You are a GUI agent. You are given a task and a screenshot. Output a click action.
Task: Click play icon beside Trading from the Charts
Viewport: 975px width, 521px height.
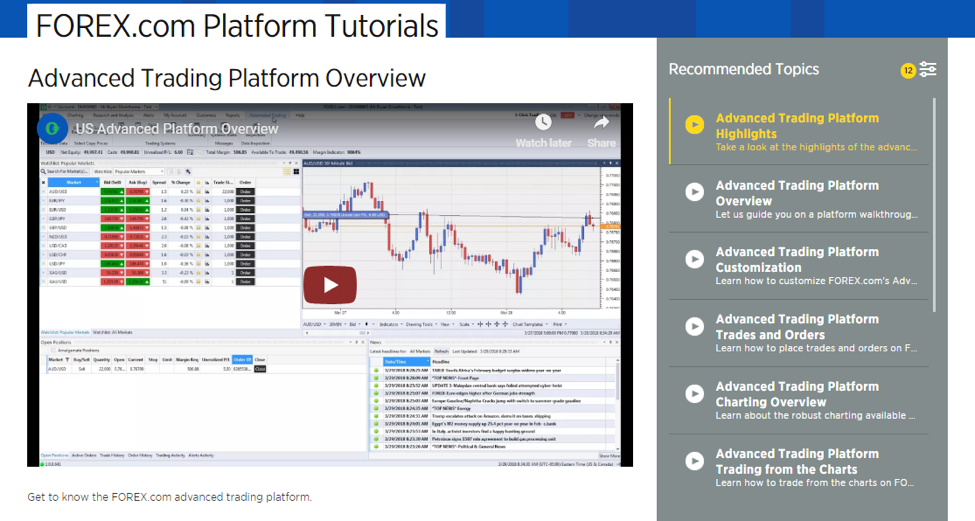[x=695, y=461]
